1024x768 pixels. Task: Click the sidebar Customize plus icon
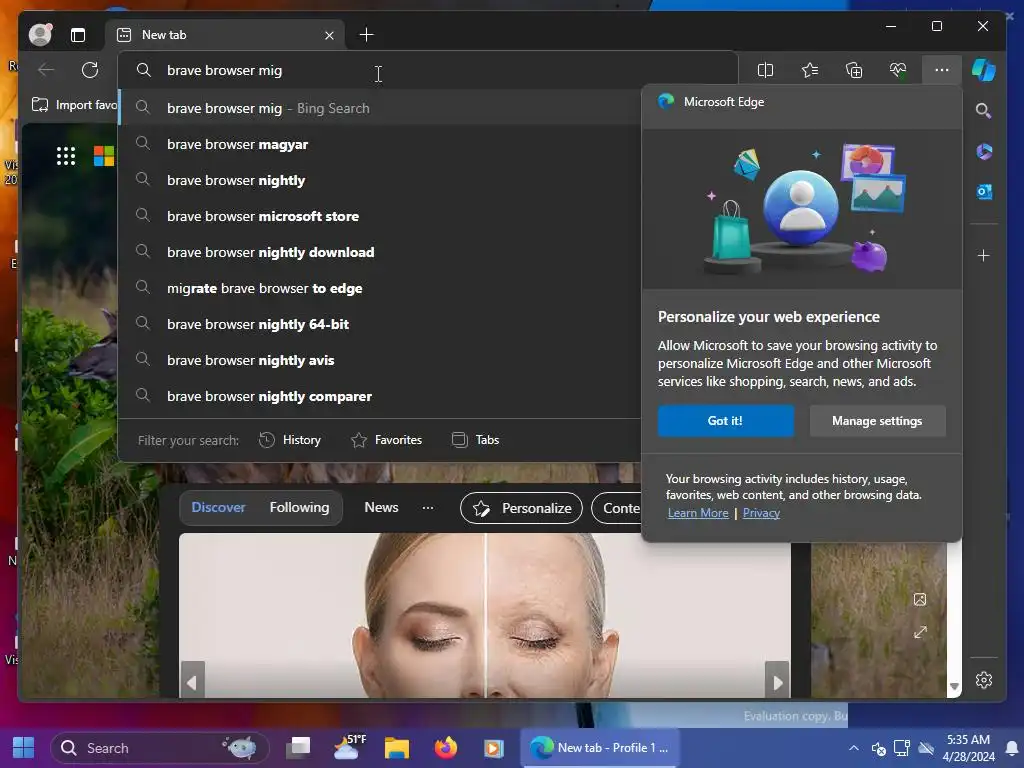click(984, 255)
